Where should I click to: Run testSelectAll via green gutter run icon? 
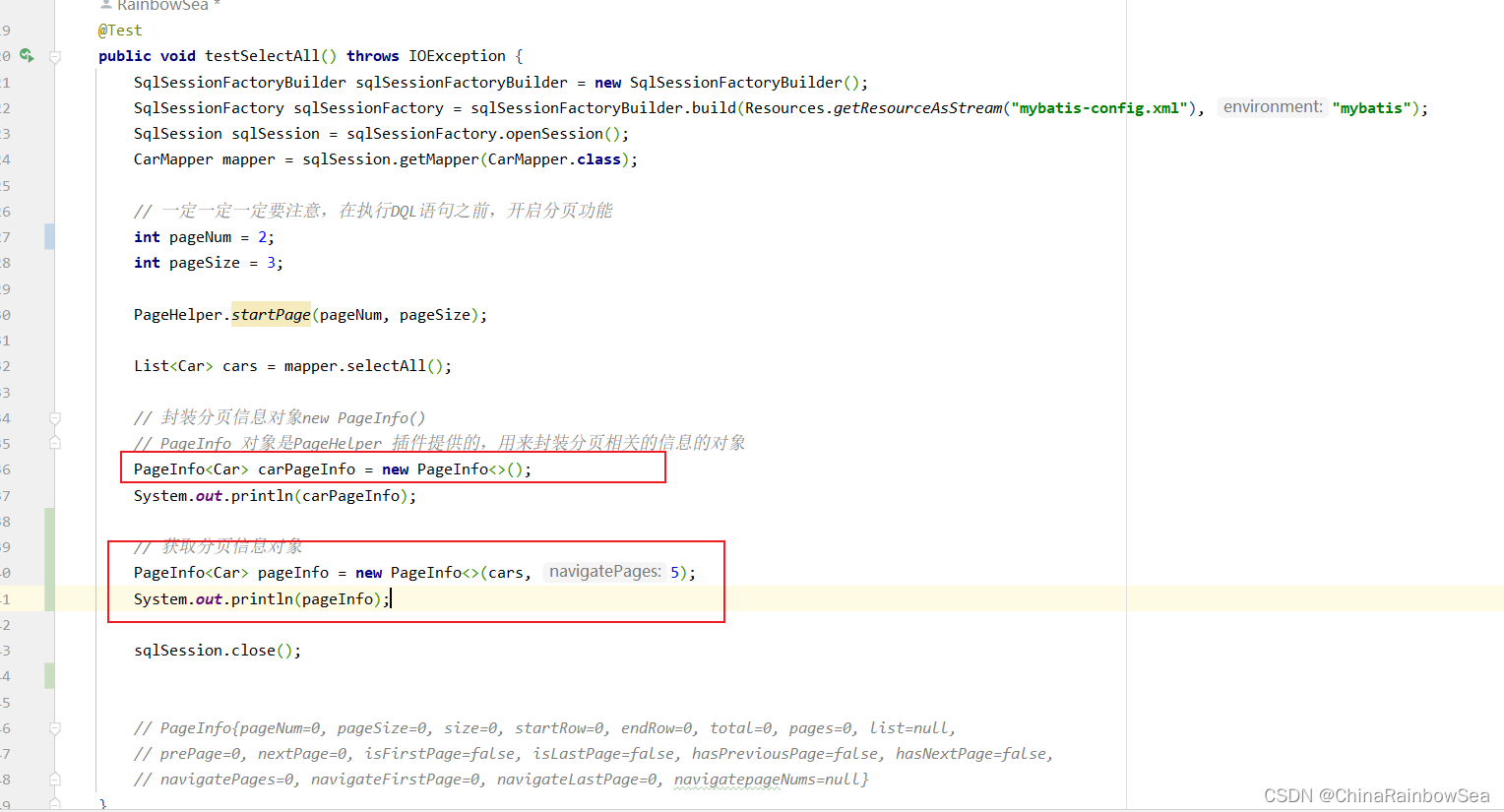pyautogui.click(x=27, y=55)
